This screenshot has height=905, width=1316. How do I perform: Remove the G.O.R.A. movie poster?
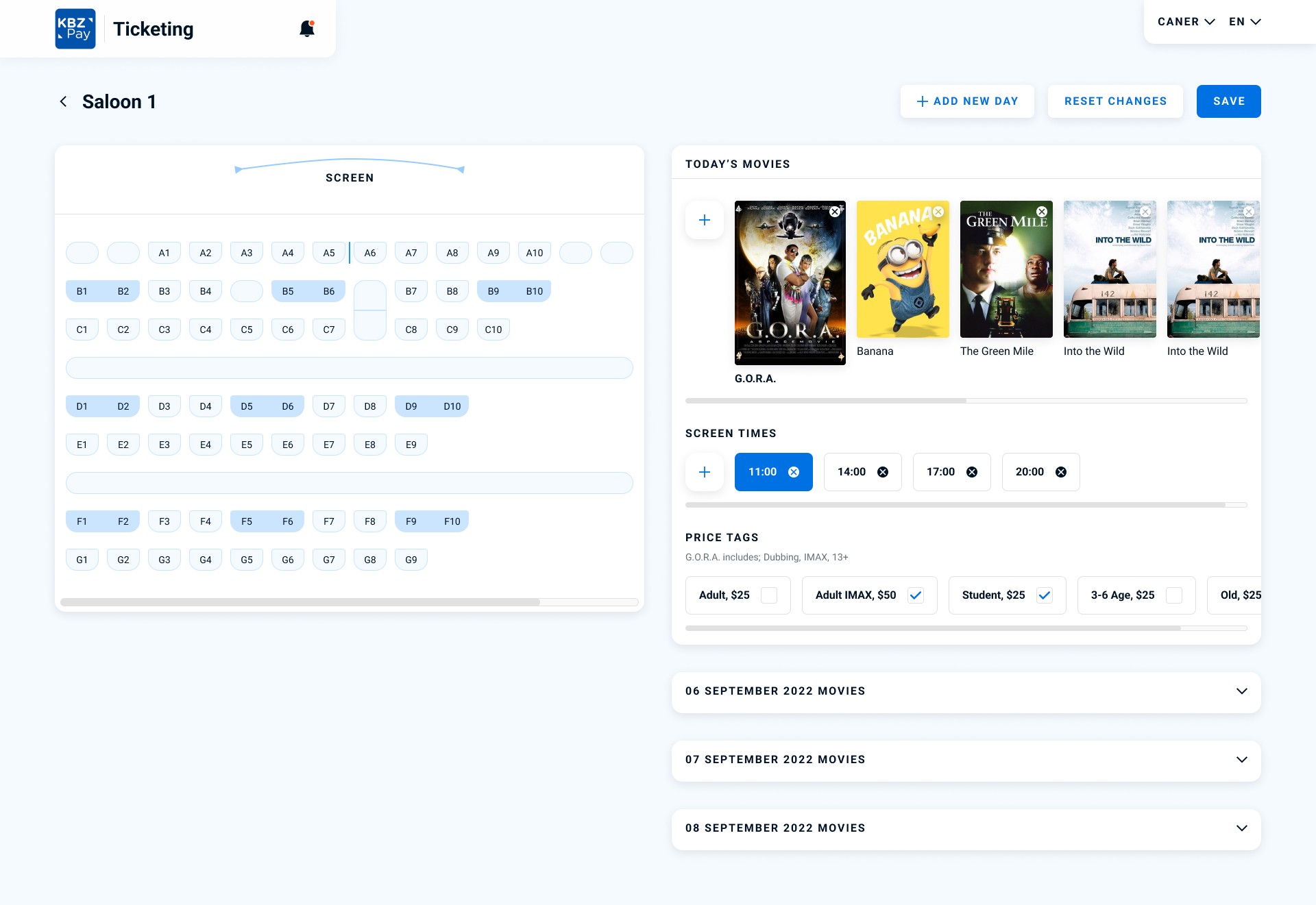click(x=835, y=212)
